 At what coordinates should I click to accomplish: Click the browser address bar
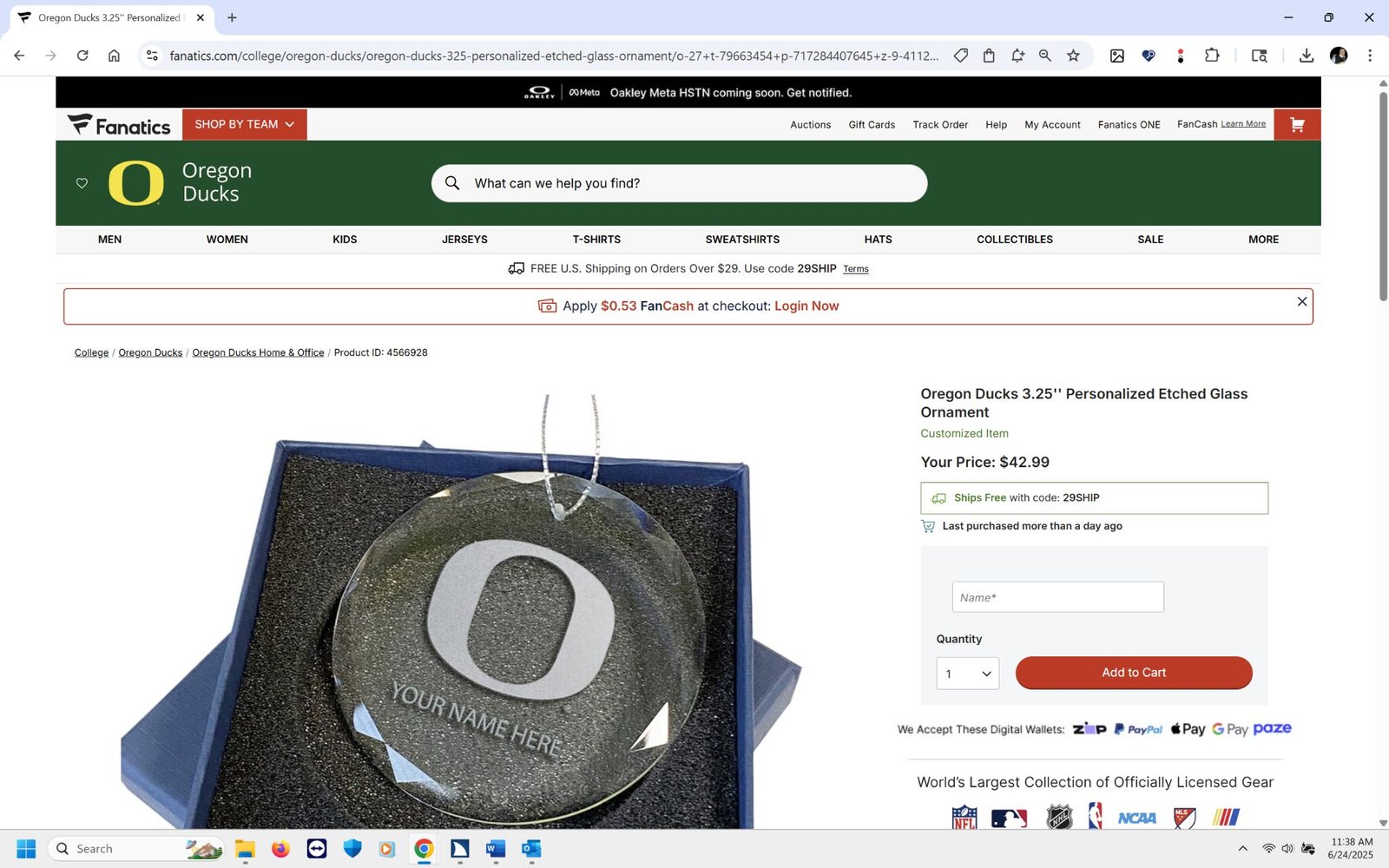pyautogui.click(x=553, y=56)
